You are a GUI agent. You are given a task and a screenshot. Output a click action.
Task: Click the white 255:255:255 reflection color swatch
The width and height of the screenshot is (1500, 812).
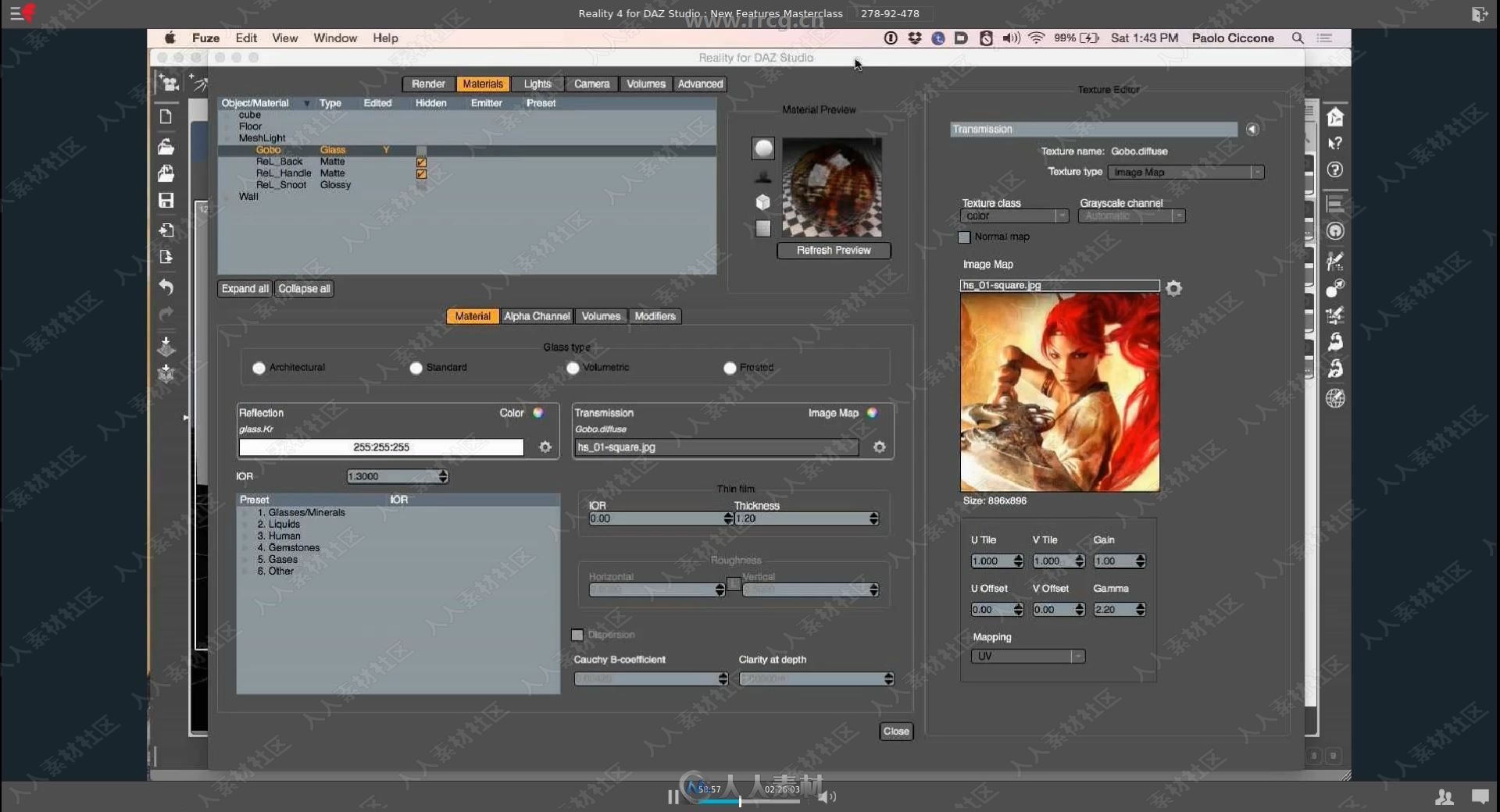click(x=381, y=447)
